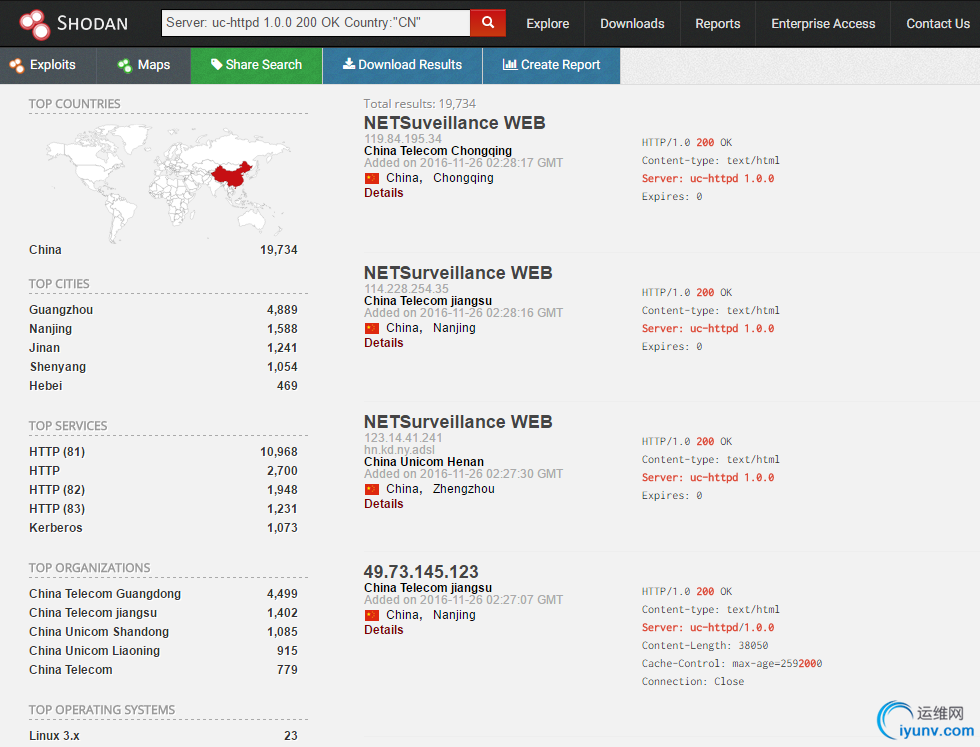Click the Exploits label in the toolbar
The image size is (980, 747).
[52, 65]
